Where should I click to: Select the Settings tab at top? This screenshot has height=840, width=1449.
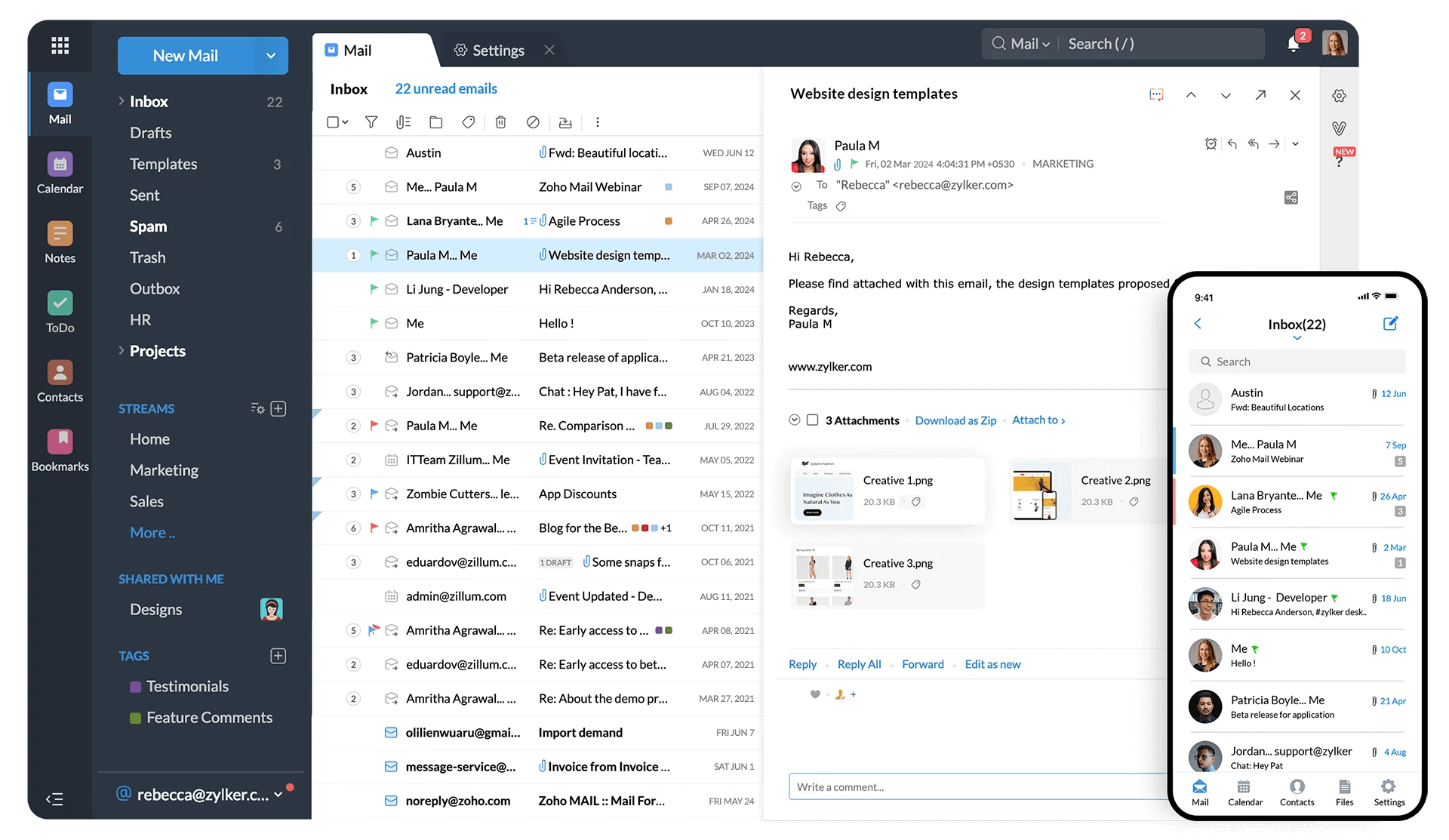click(x=488, y=49)
